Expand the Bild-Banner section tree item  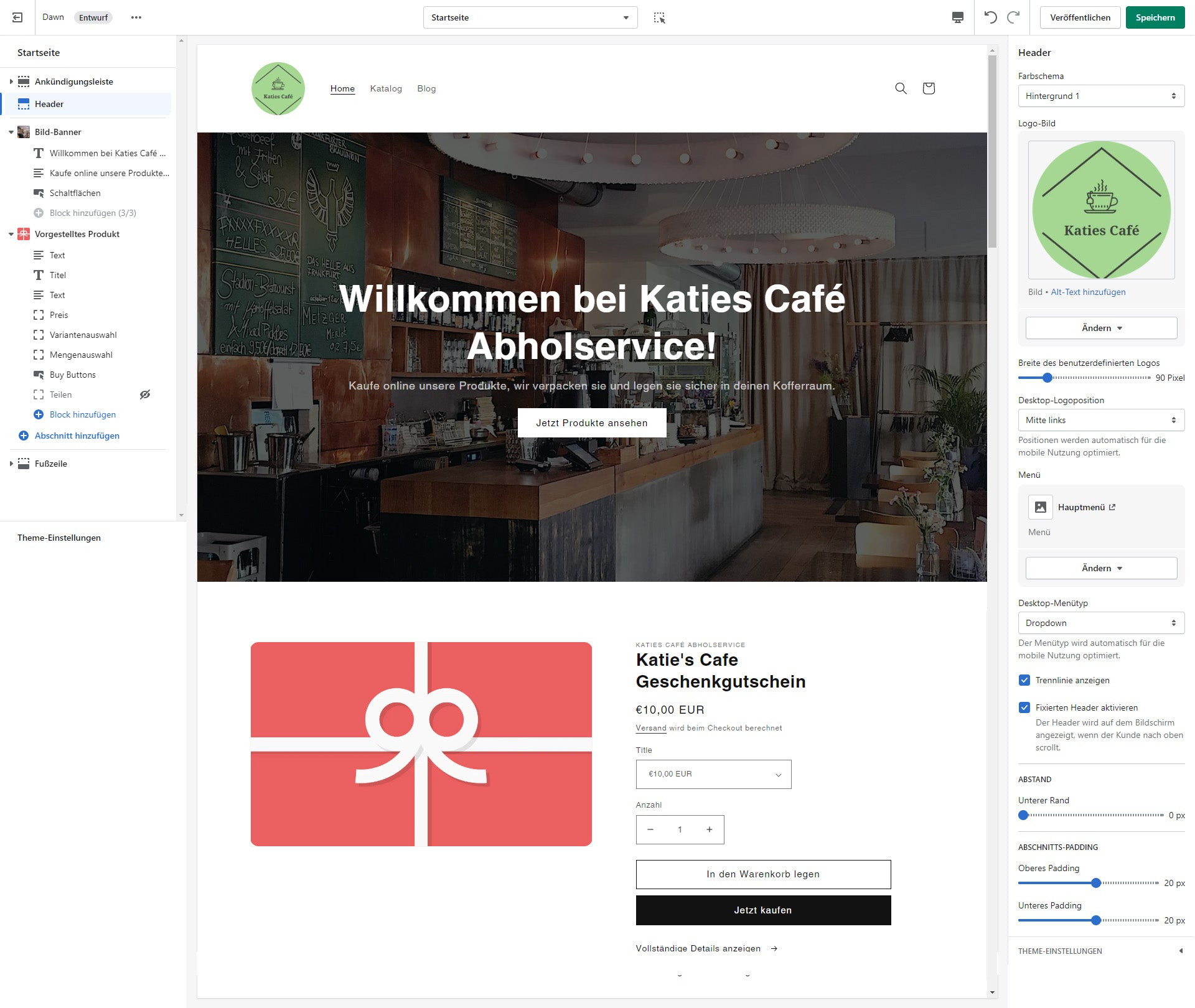click(8, 131)
